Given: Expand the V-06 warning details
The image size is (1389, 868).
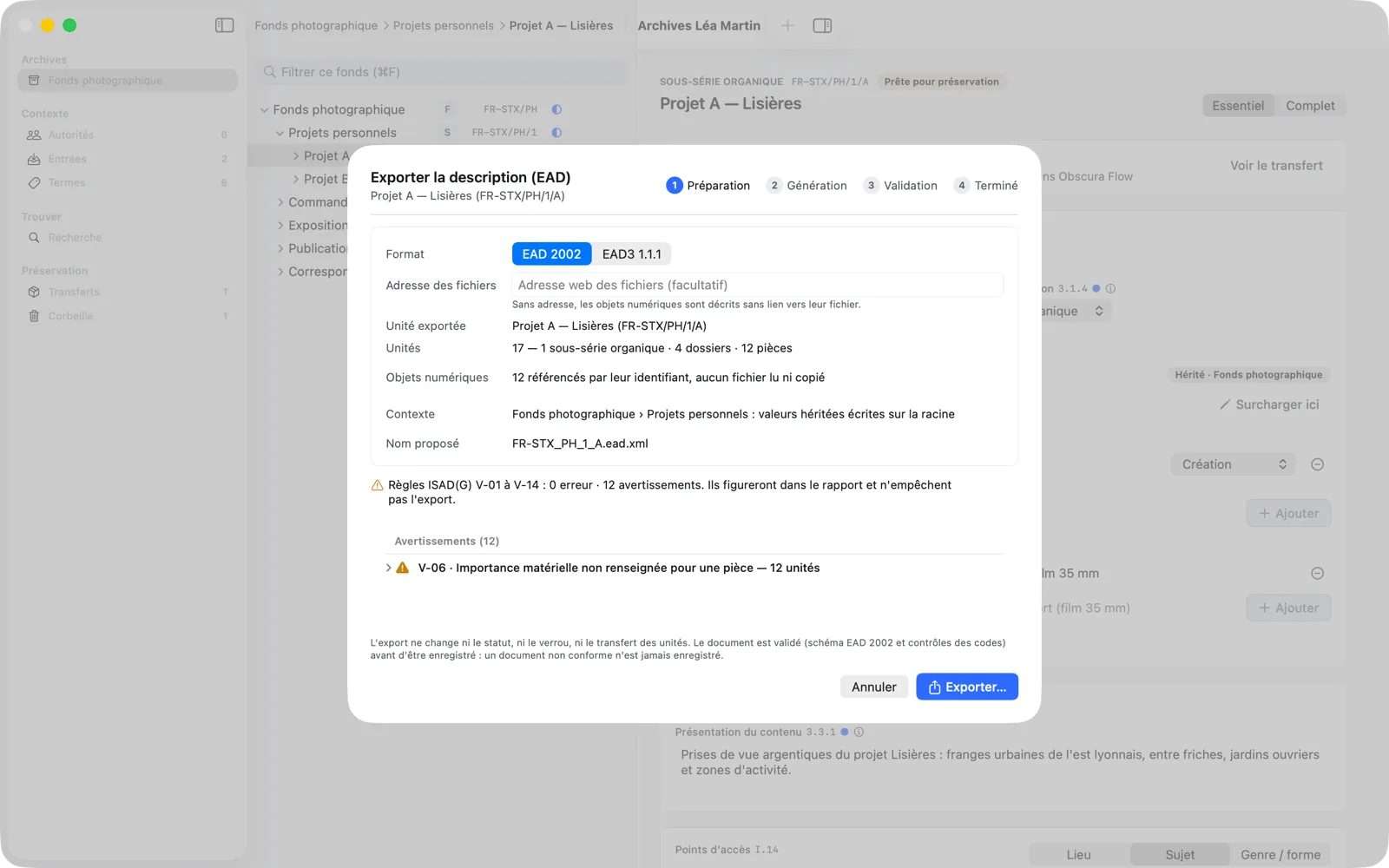Looking at the screenshot, I should pos(388,568).
